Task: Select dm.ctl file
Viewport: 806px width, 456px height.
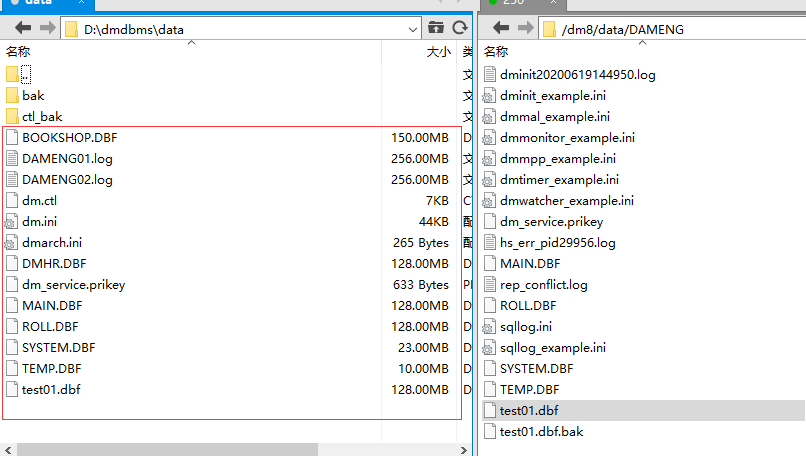Action: click(x=39, y=200)
